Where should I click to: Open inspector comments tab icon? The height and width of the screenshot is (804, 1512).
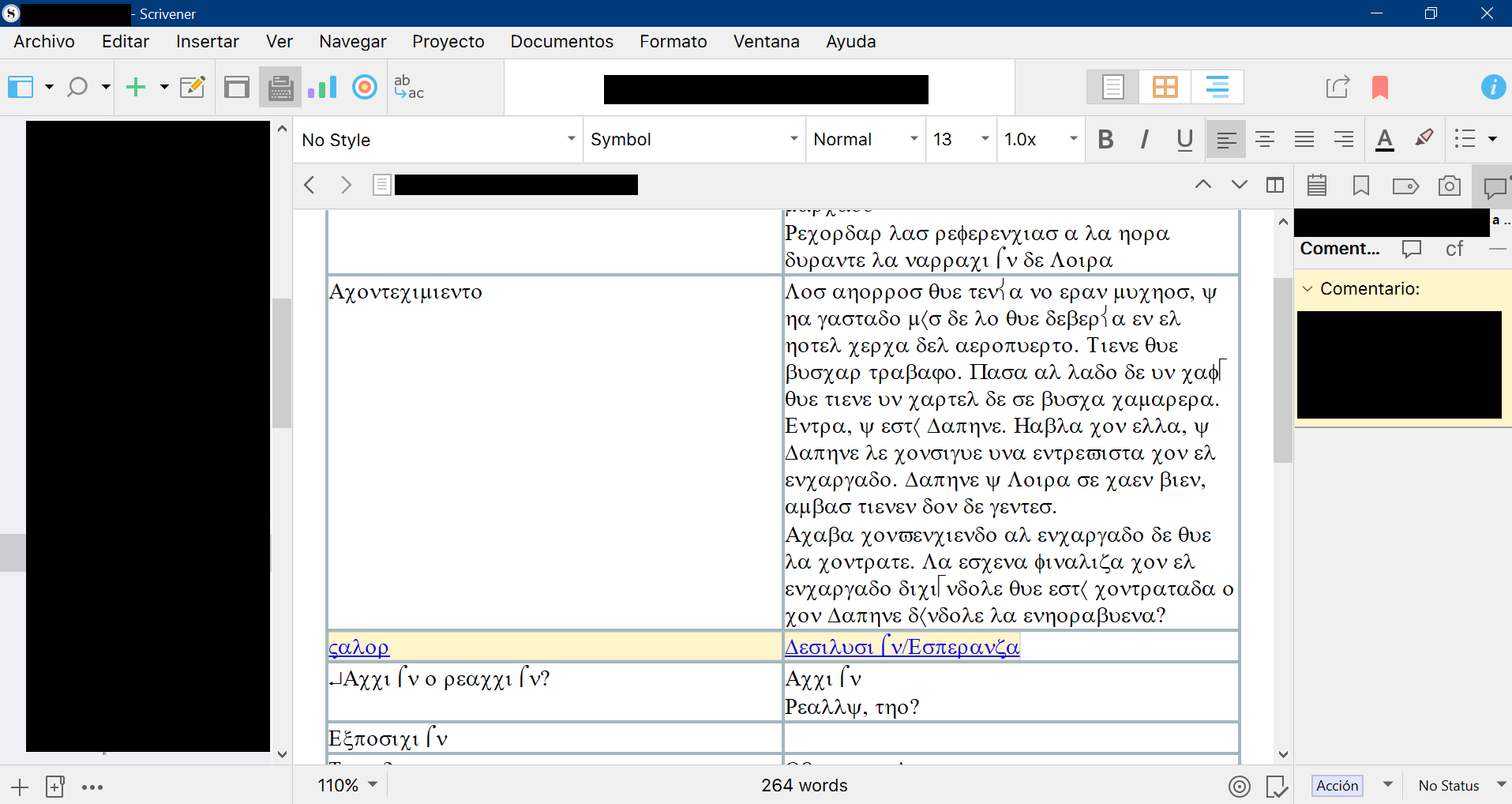(1495, 187)
